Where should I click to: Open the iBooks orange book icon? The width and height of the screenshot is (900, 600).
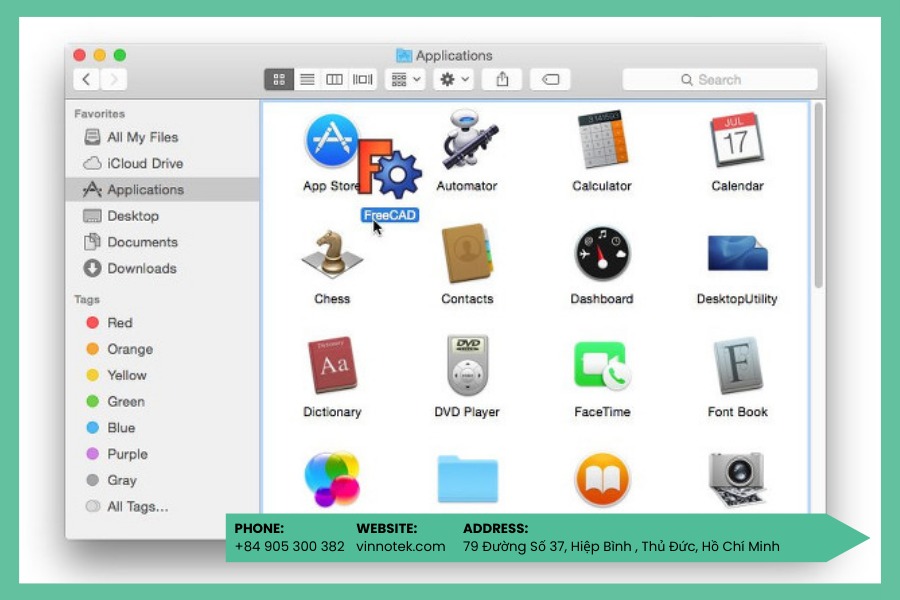tap(602, 479)
